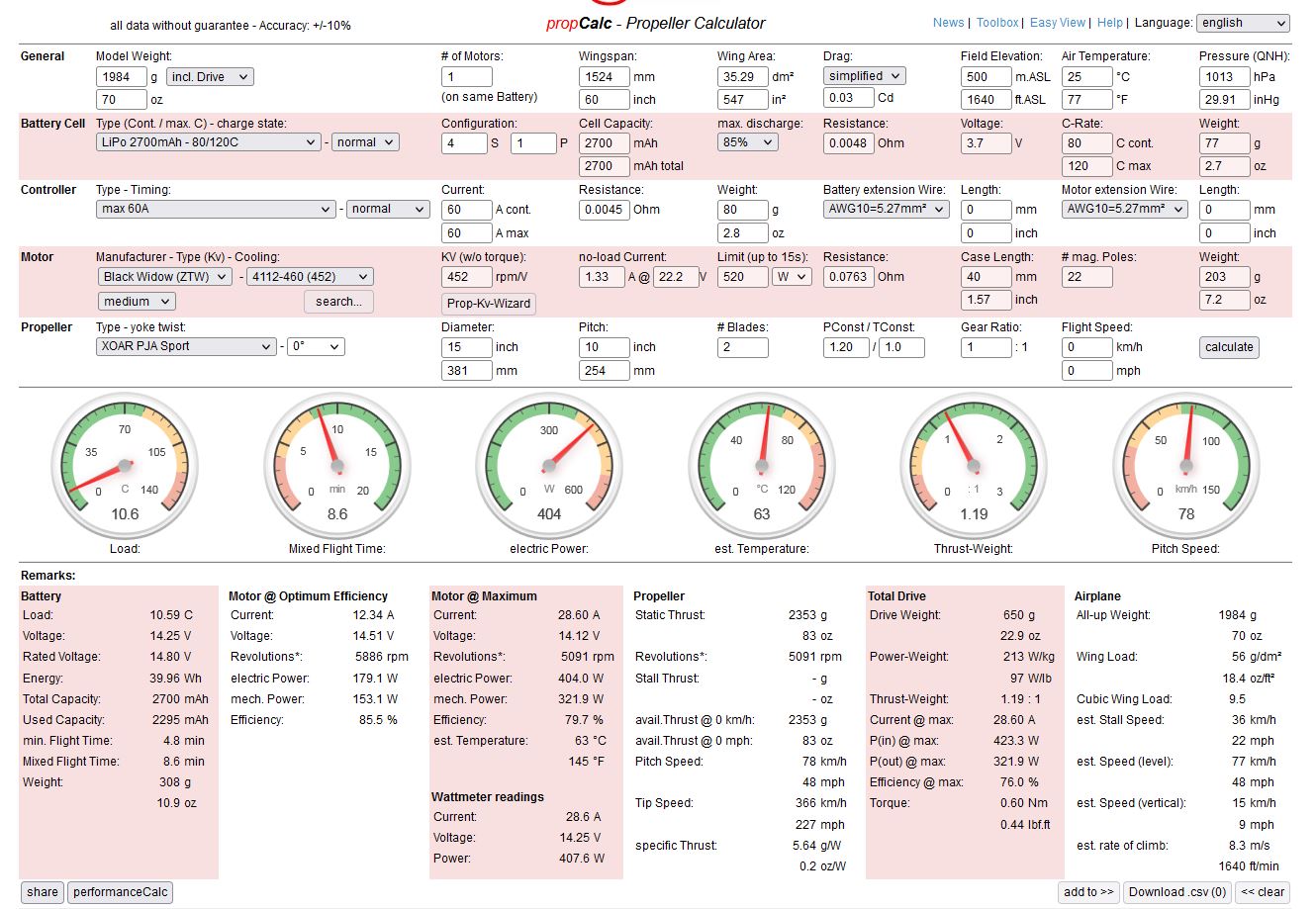The image size is (1316, 909).
Task: Click the Drag Cd field
Action: click(x=849, y=97)
